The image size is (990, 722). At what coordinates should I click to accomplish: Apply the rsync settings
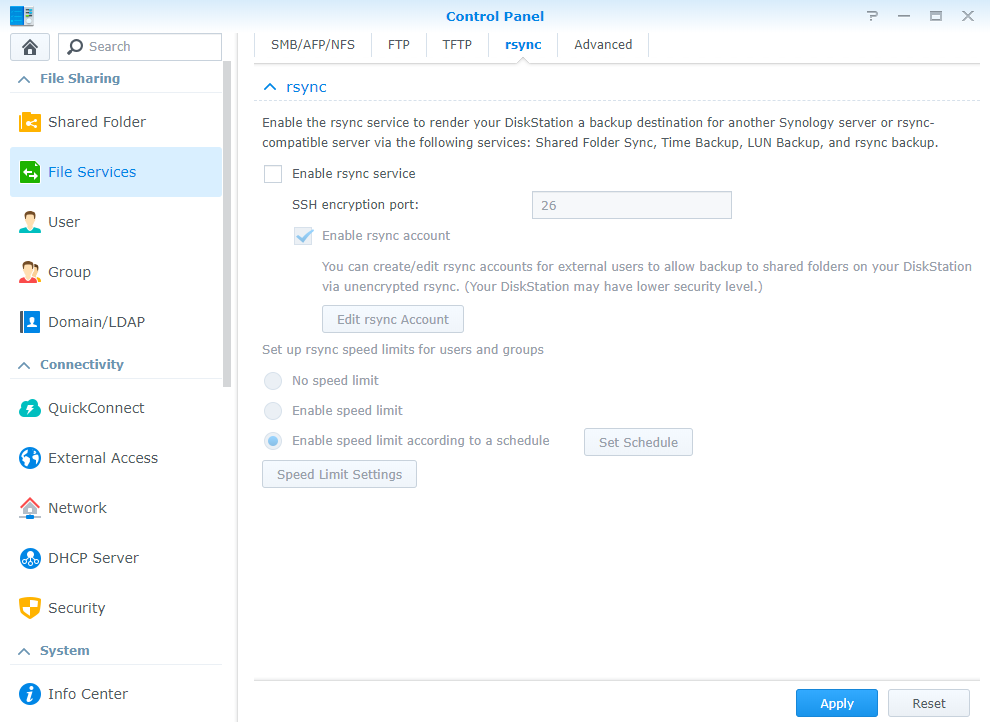click(837, 703)
